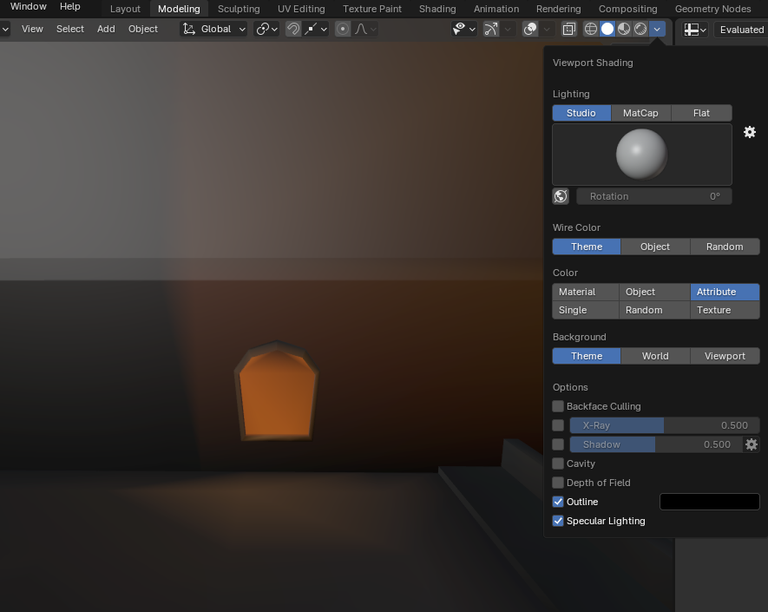This screenshot has width=768, height=612.
Task: Set Color to Object in Color section
Action: click(x=655, y=292)
